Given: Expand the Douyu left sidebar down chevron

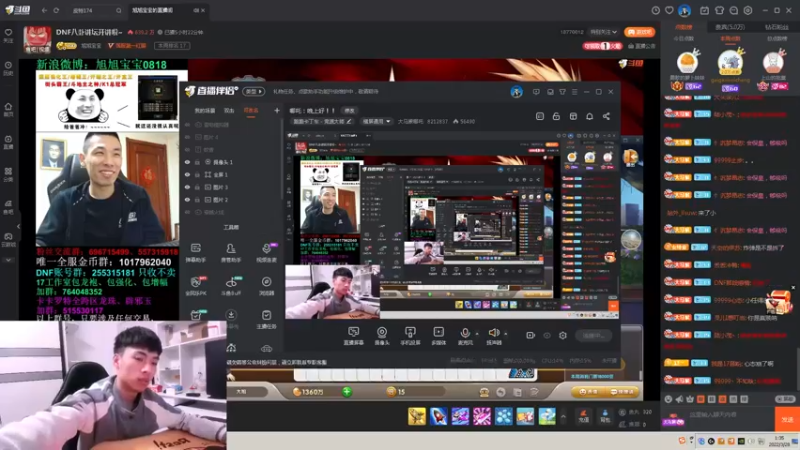Looking at the screenshot, I should click(x=8, y=260).
